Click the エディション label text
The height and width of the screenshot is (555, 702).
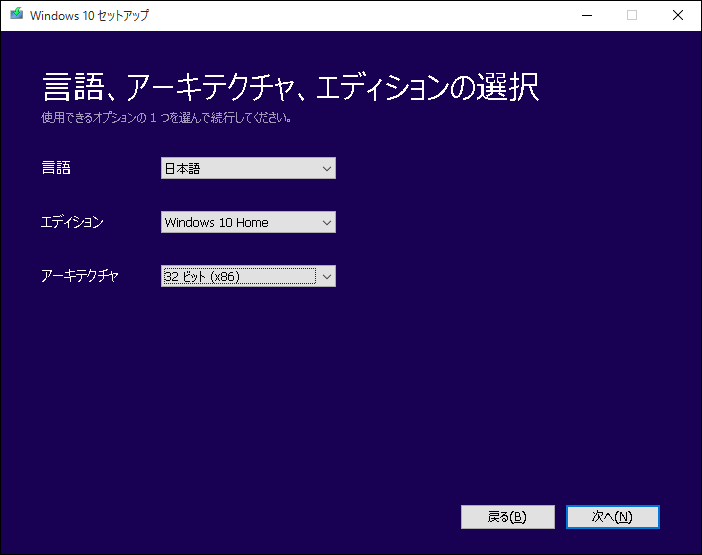72,222
